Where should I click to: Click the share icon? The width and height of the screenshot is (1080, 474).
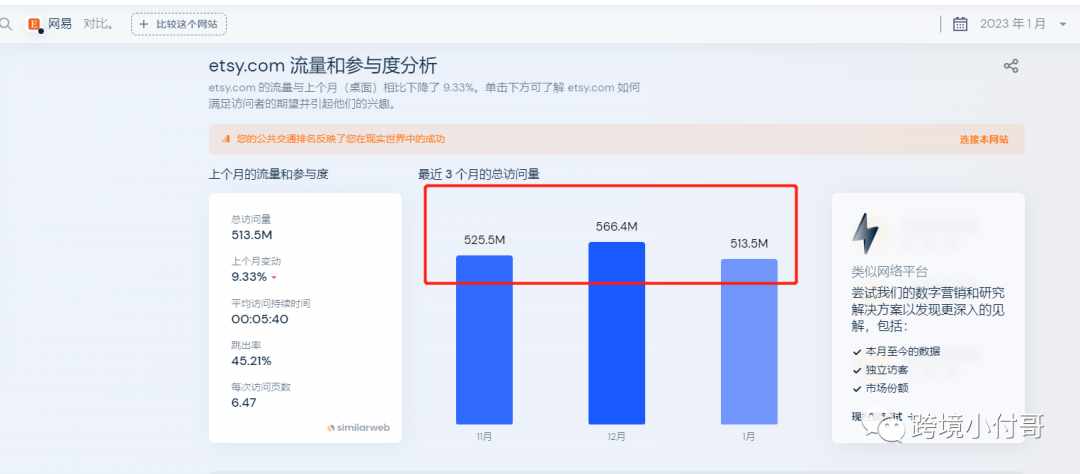pyautogui.click(x=1010, y=66)
